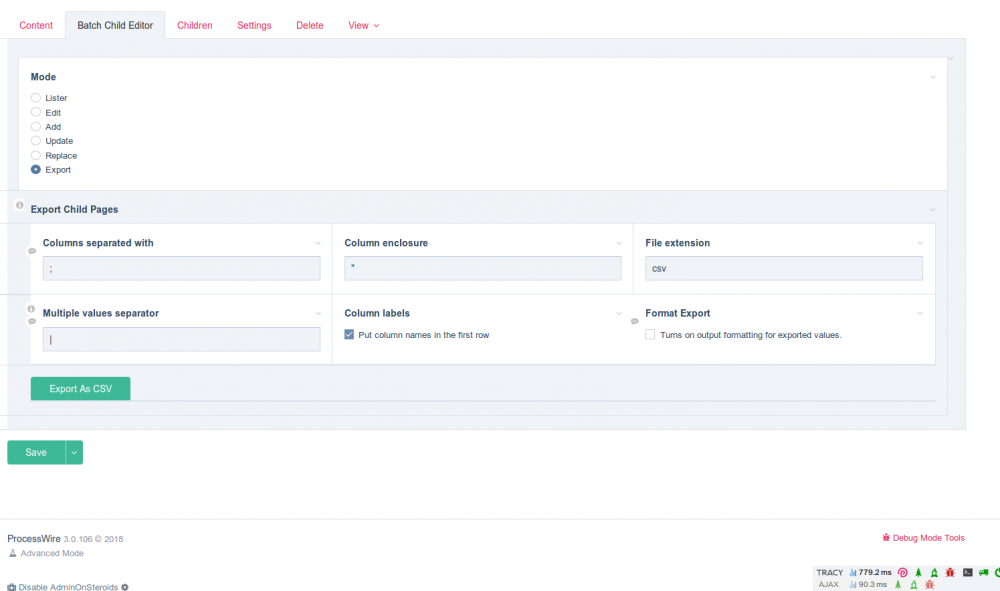Click the gear icon after Disable AdminOnSteroids
Image resolution: width=1000 pixels, height=591 pixels.
(x=125, y=587)
